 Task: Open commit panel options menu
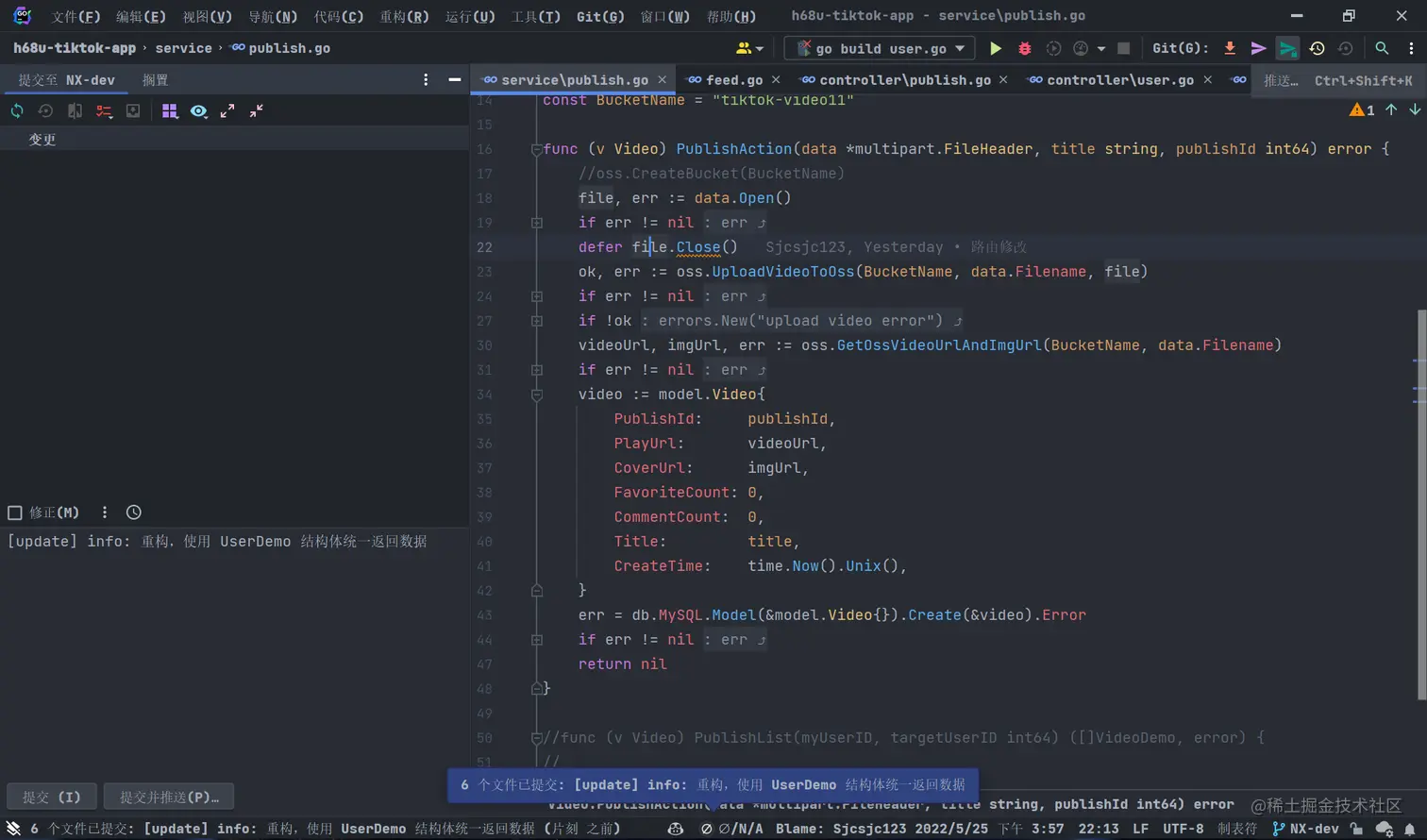tap(426, 80)
